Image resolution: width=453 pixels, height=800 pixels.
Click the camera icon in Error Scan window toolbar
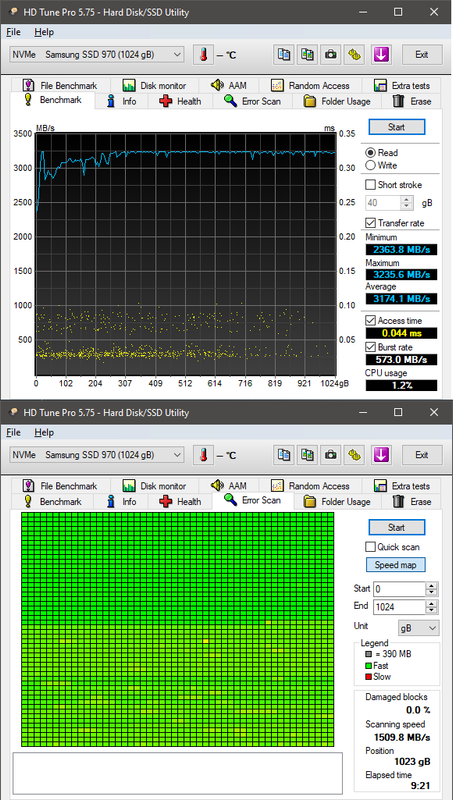pos(331,455)
